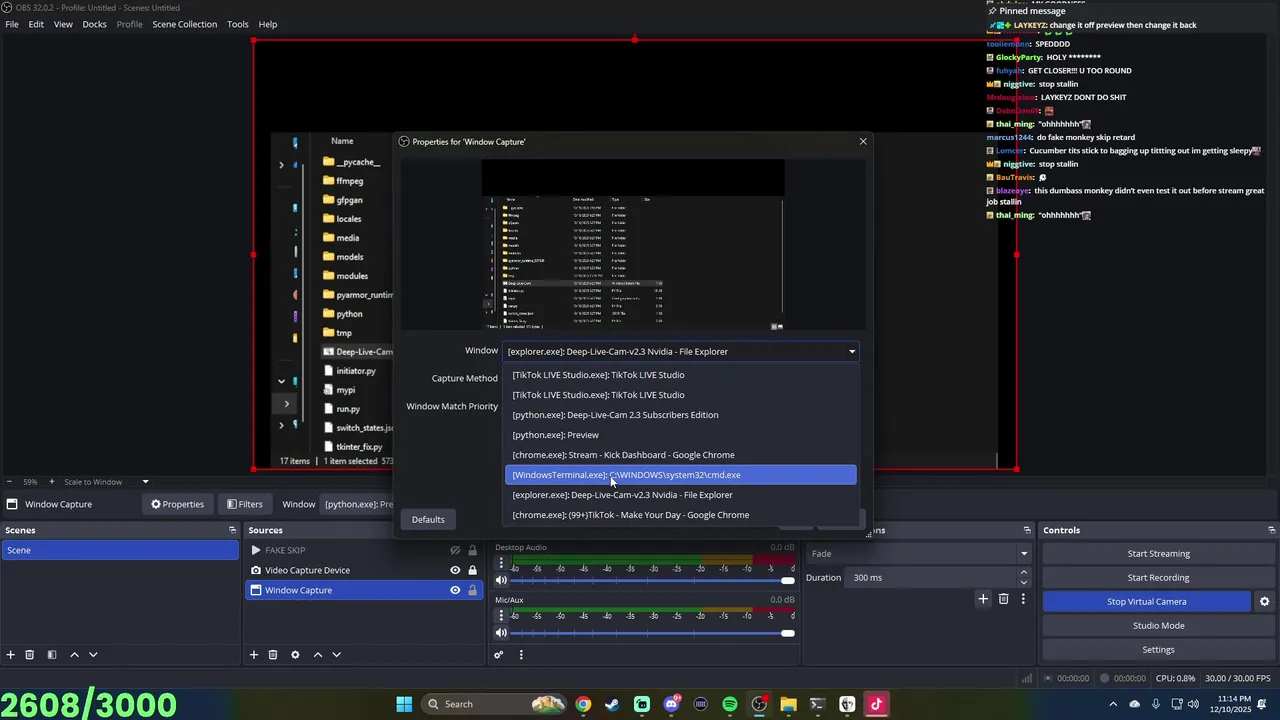Hide the Window Capture source
The width and height of the screenshot is (1280, 720).
455,590
